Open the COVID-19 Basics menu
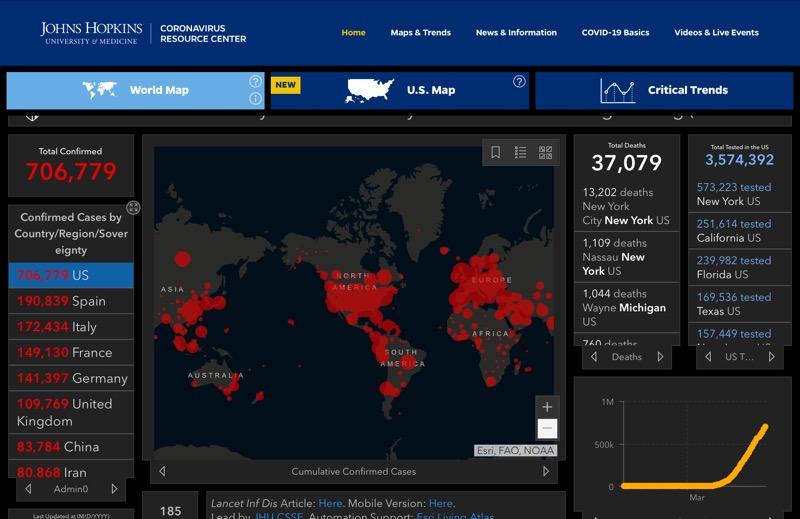The height and width of the screenshot is (519, 800). point(615,33)
